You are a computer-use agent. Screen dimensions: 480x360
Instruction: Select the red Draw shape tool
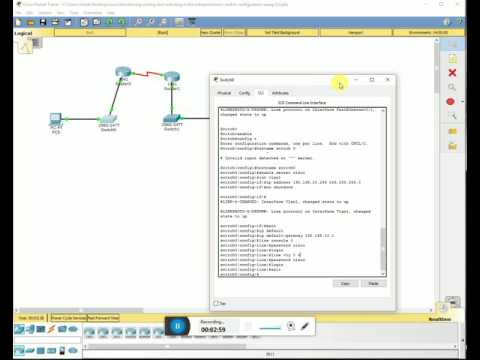pos(451,102)
